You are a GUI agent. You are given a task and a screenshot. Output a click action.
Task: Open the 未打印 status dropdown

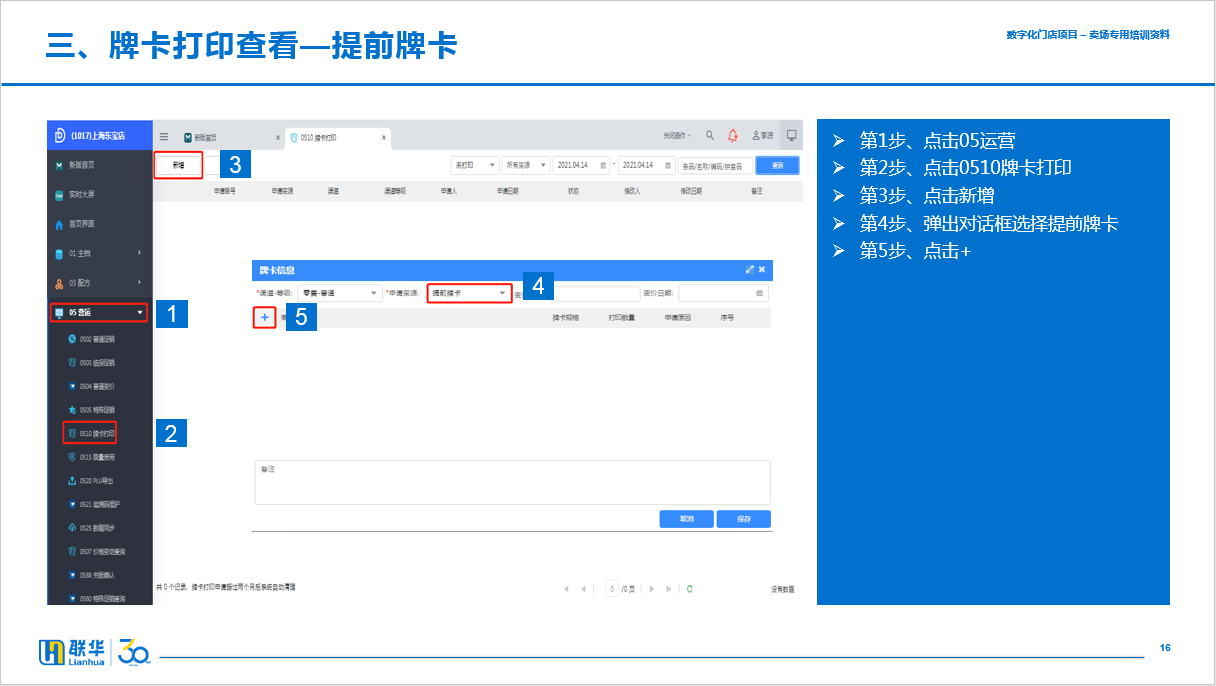475,165
